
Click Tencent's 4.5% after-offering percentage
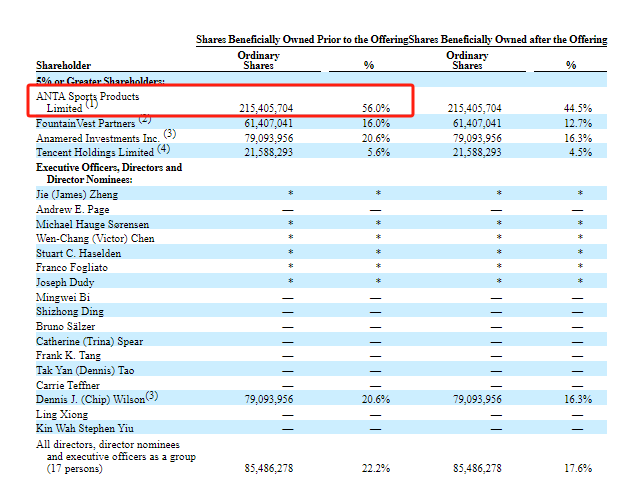[x=580, y=152]
